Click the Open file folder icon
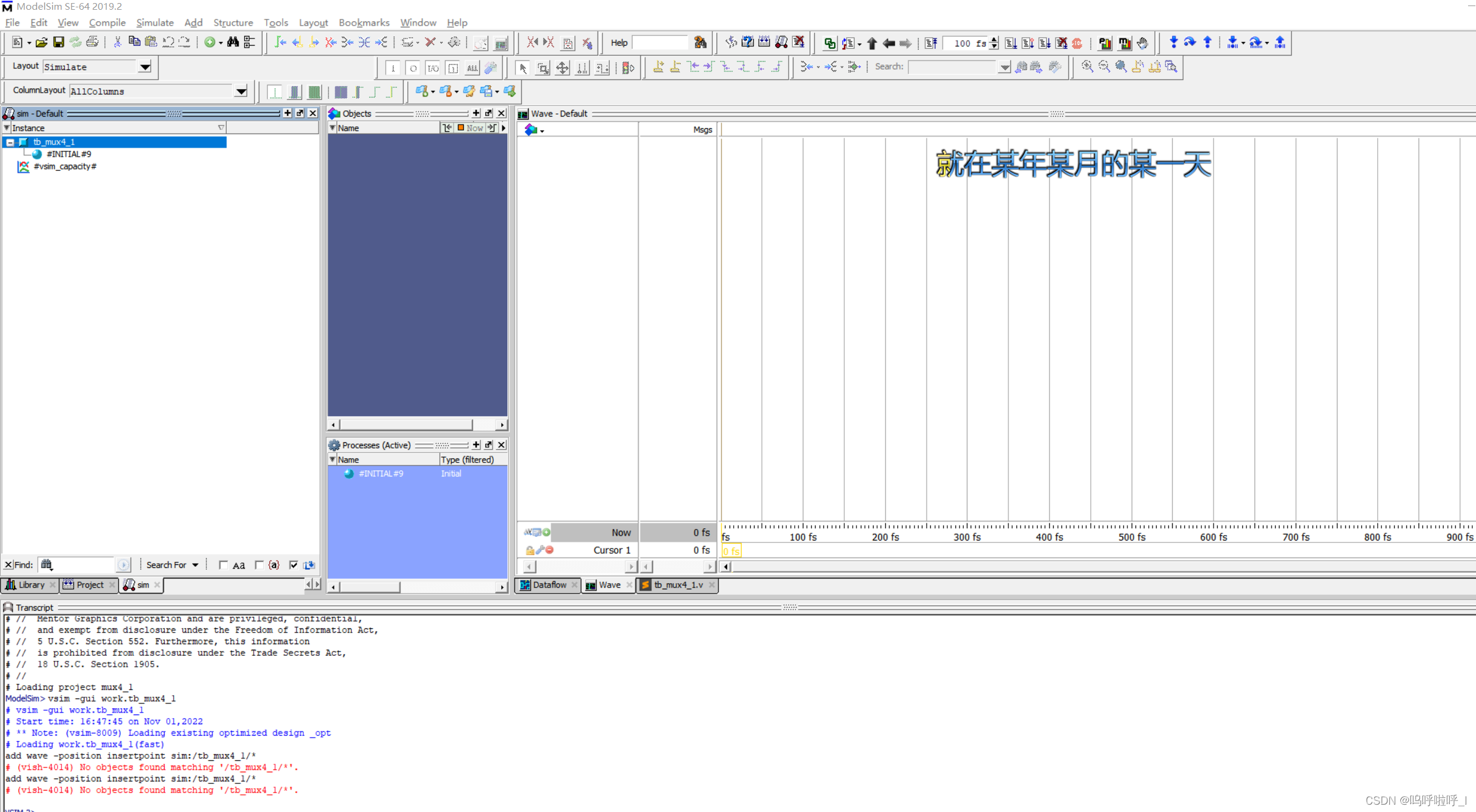 coord(41,43)
